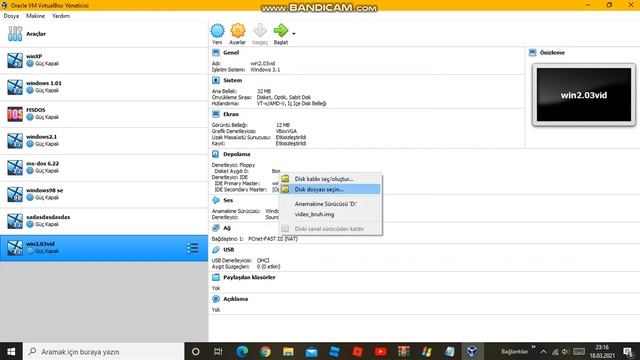Viewport: 640px width, 360px height.
Task: Click the USB plug icon
Action: click(x=216, y=249)
